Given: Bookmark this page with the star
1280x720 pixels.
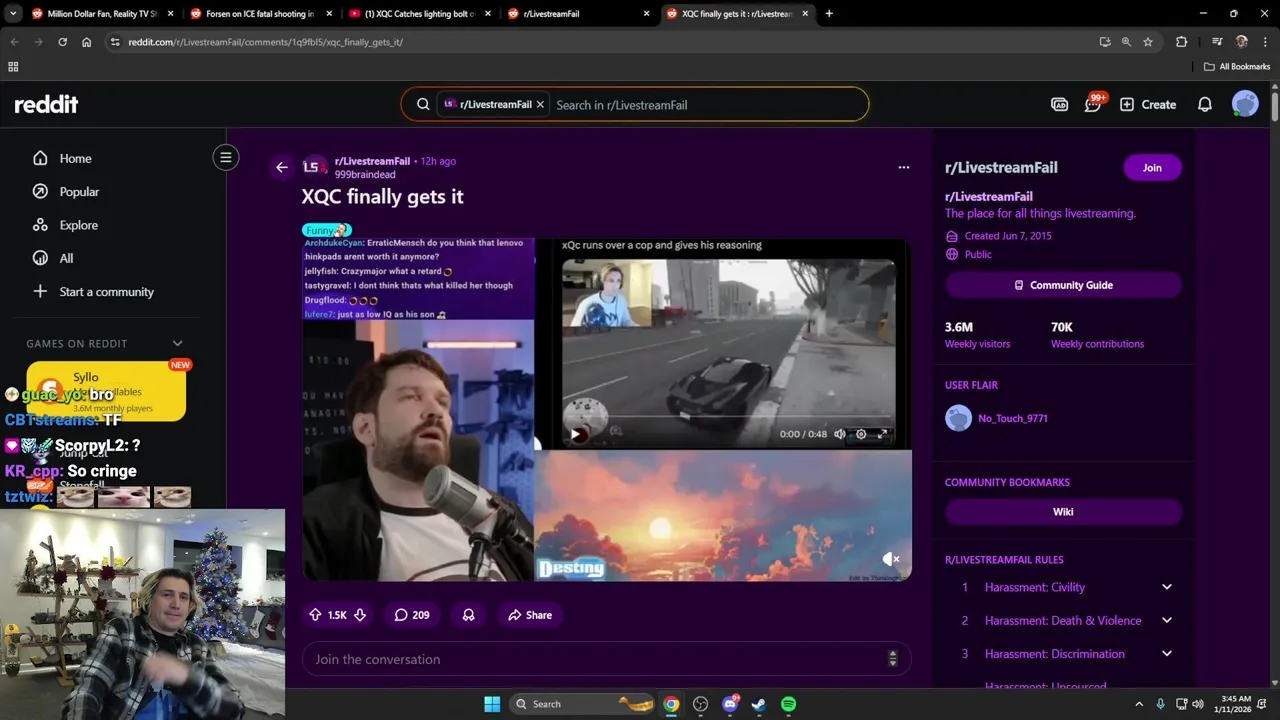Looking at the screenshot, I should [x=1148, y=42].
